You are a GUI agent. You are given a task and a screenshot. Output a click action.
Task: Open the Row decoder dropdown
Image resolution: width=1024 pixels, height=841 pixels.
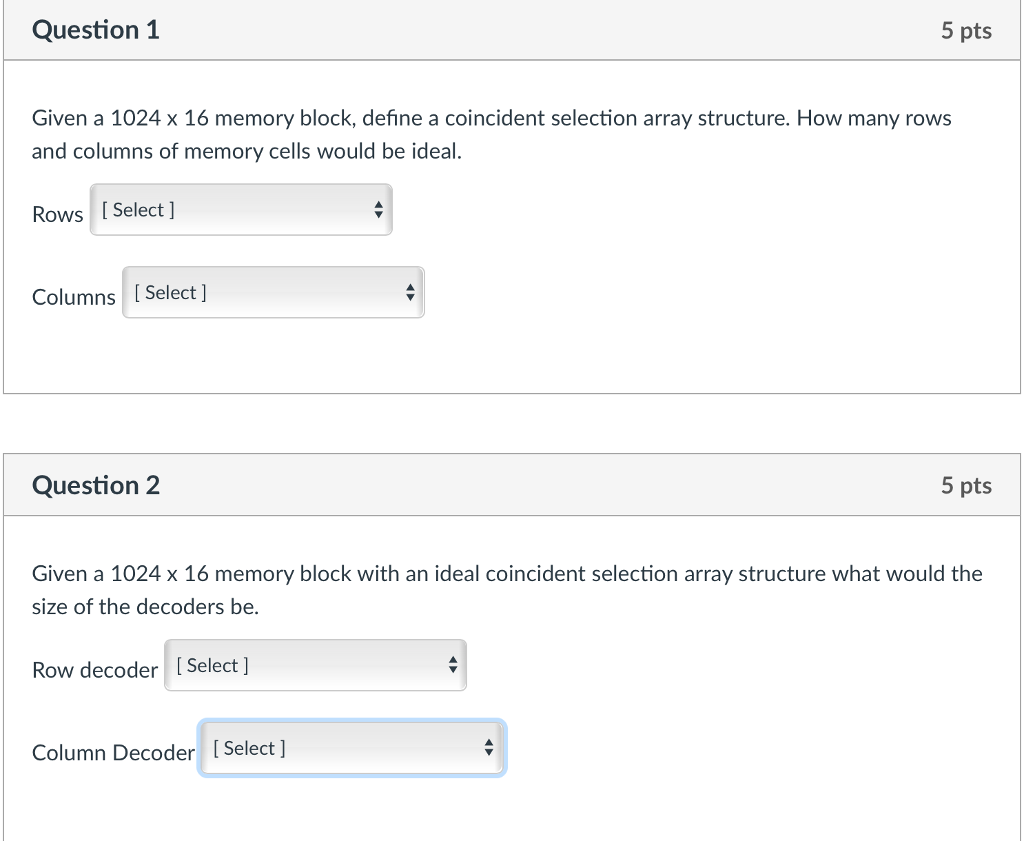pyautogui.click(x=315, y=665)
